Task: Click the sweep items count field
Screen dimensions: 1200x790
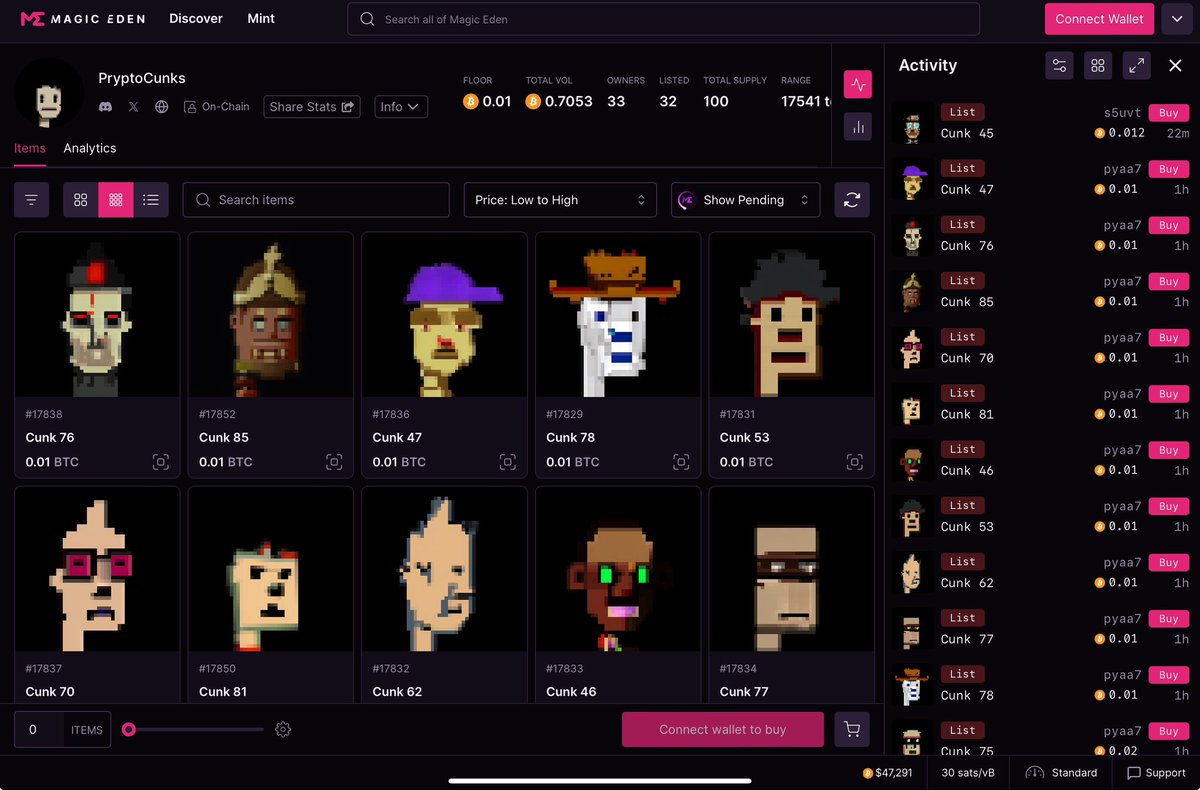Action: pos(38,730)
